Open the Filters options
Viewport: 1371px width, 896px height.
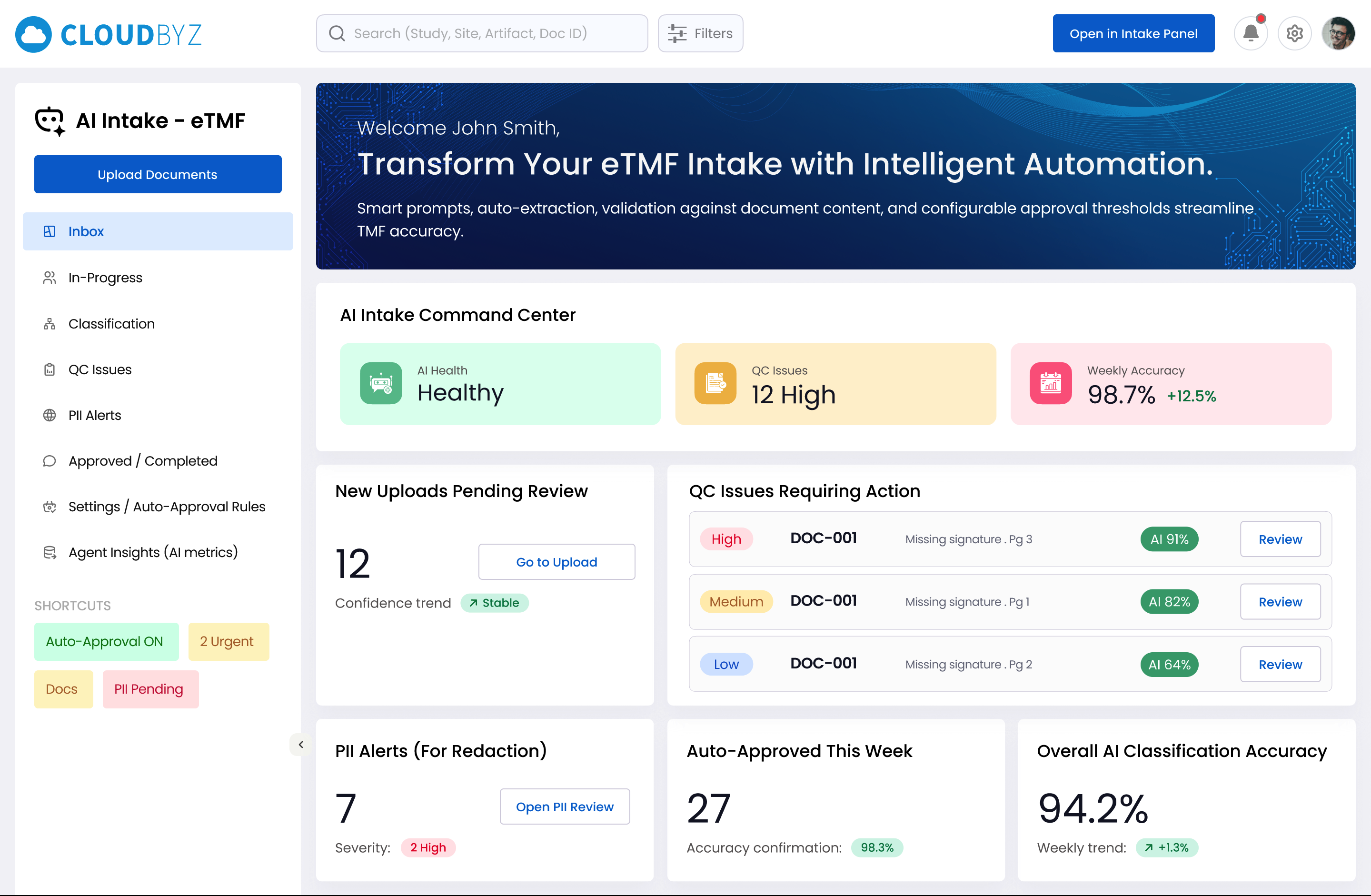pyautogui.click(x=700, y=33)
